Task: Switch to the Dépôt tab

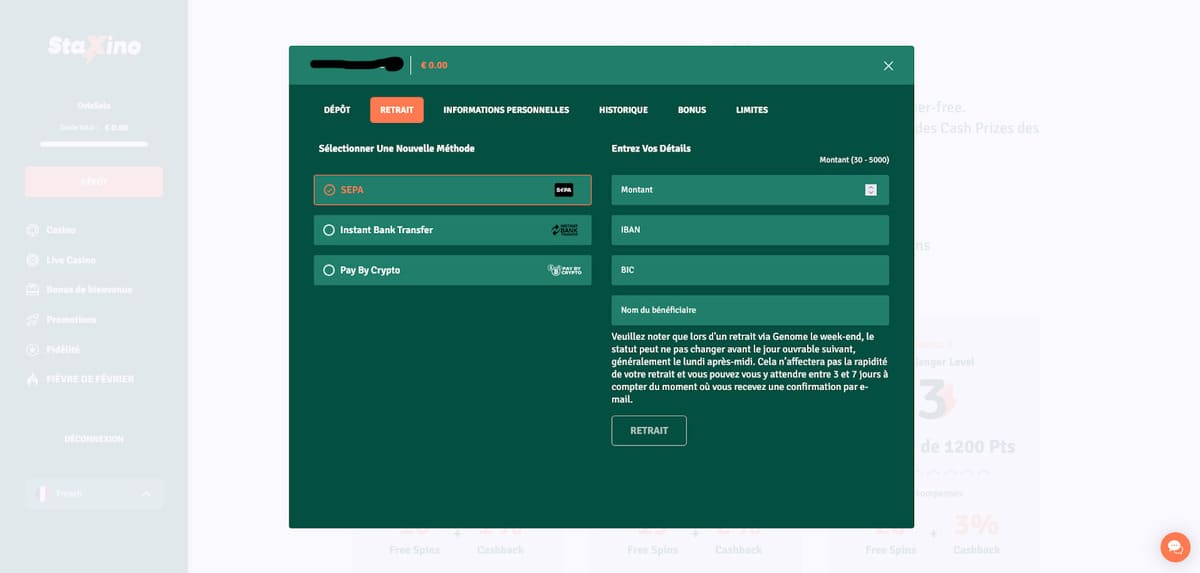Action: 337,110
